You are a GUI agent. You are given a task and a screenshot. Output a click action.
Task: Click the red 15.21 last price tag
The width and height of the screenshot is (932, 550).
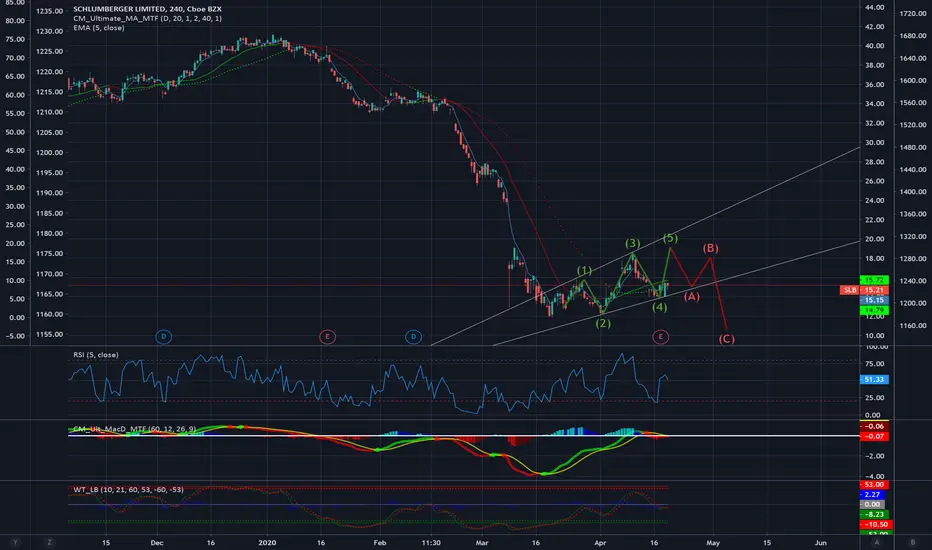click(x=874, y=290)
